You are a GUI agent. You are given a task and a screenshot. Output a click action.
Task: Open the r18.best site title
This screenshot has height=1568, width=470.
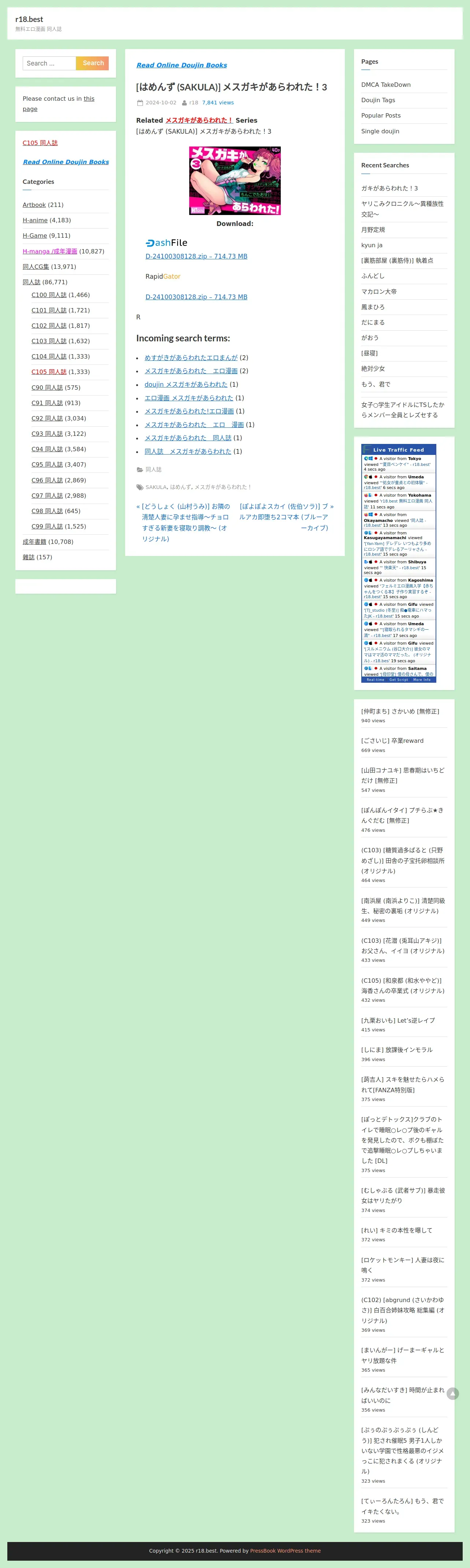coord(29,19)
